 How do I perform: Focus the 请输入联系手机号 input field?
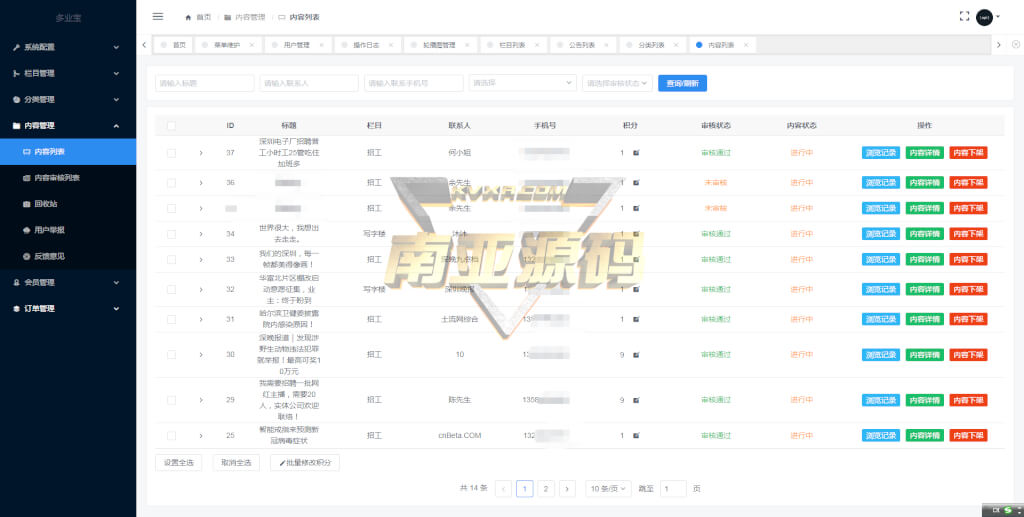(x=413, y=83)
